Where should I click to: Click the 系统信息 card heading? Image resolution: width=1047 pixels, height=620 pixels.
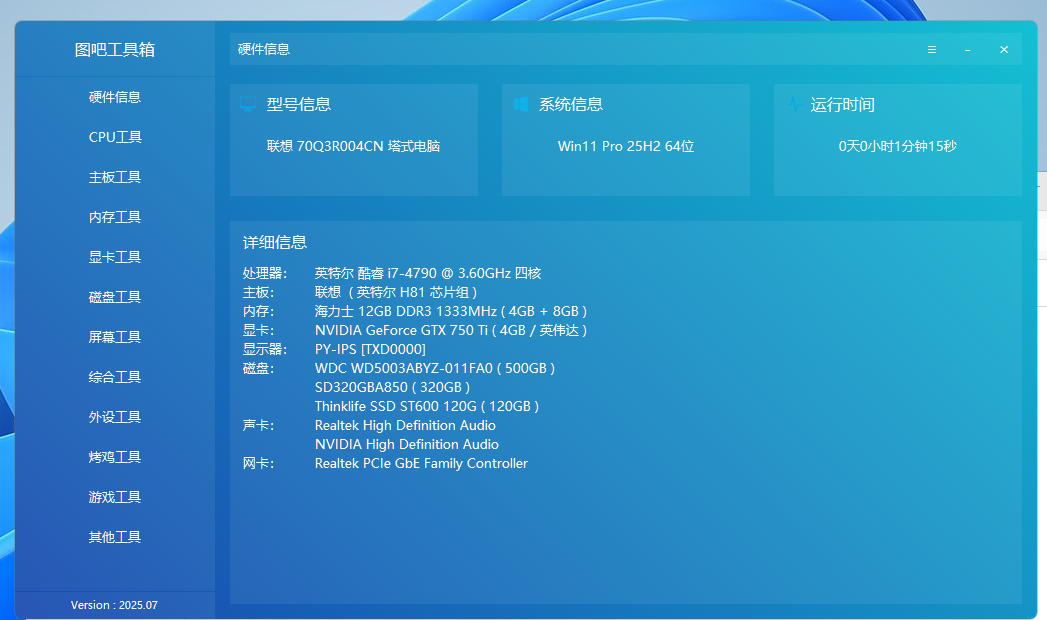(571, 104)
